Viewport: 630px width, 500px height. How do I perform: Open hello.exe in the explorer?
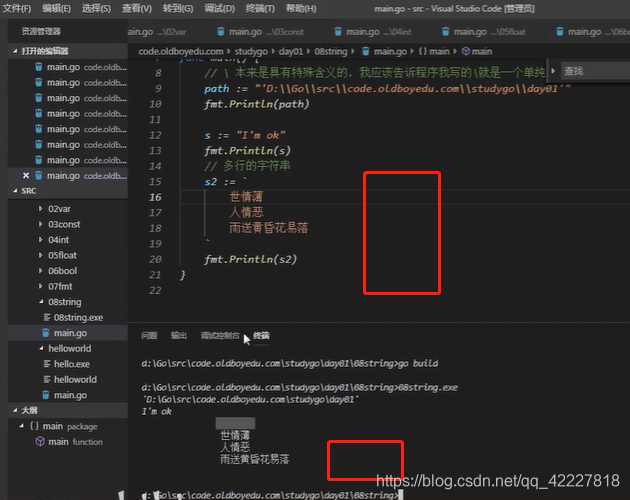72,364
